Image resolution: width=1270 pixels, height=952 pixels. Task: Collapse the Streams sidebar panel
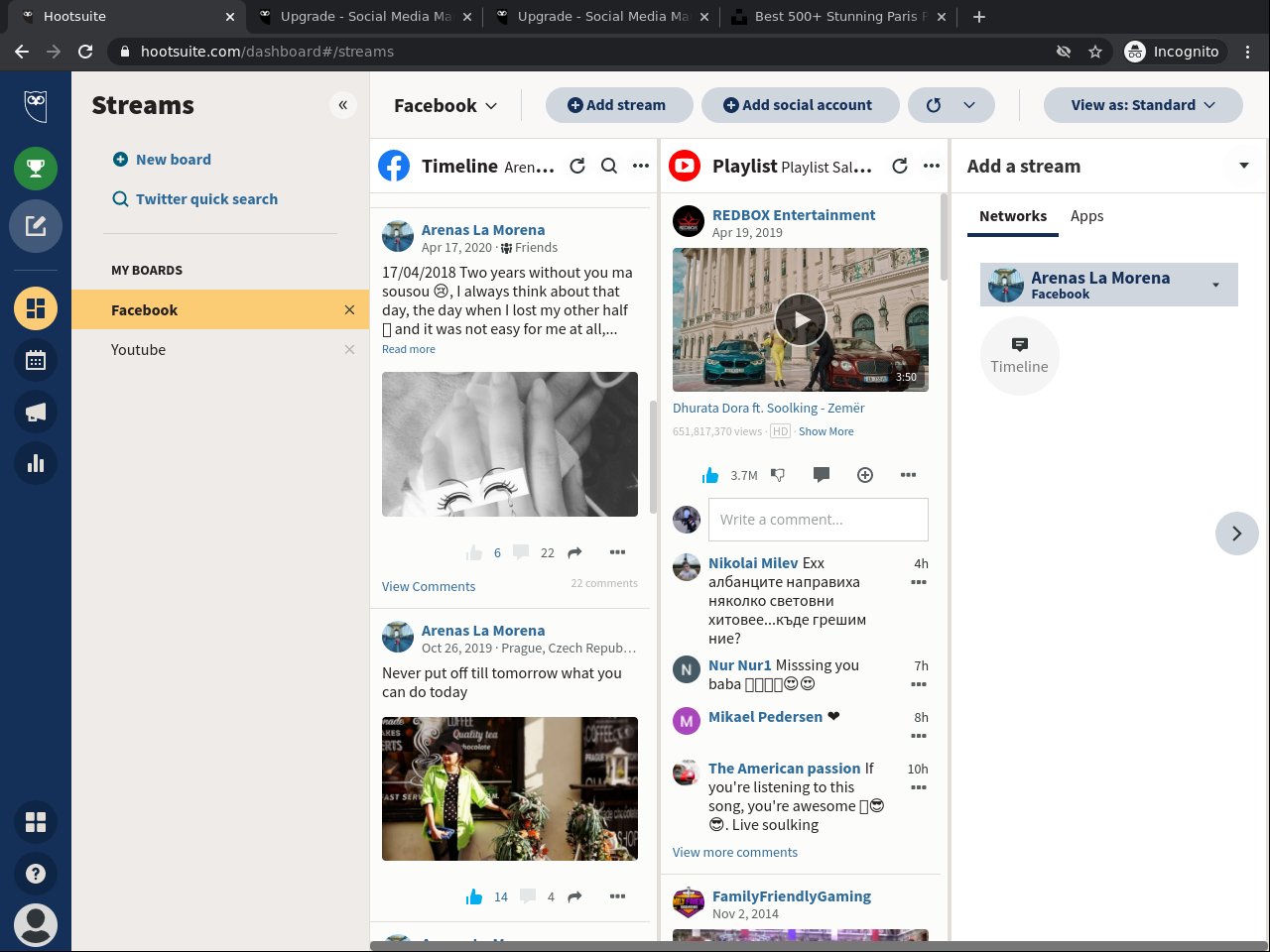pos(342,105)
